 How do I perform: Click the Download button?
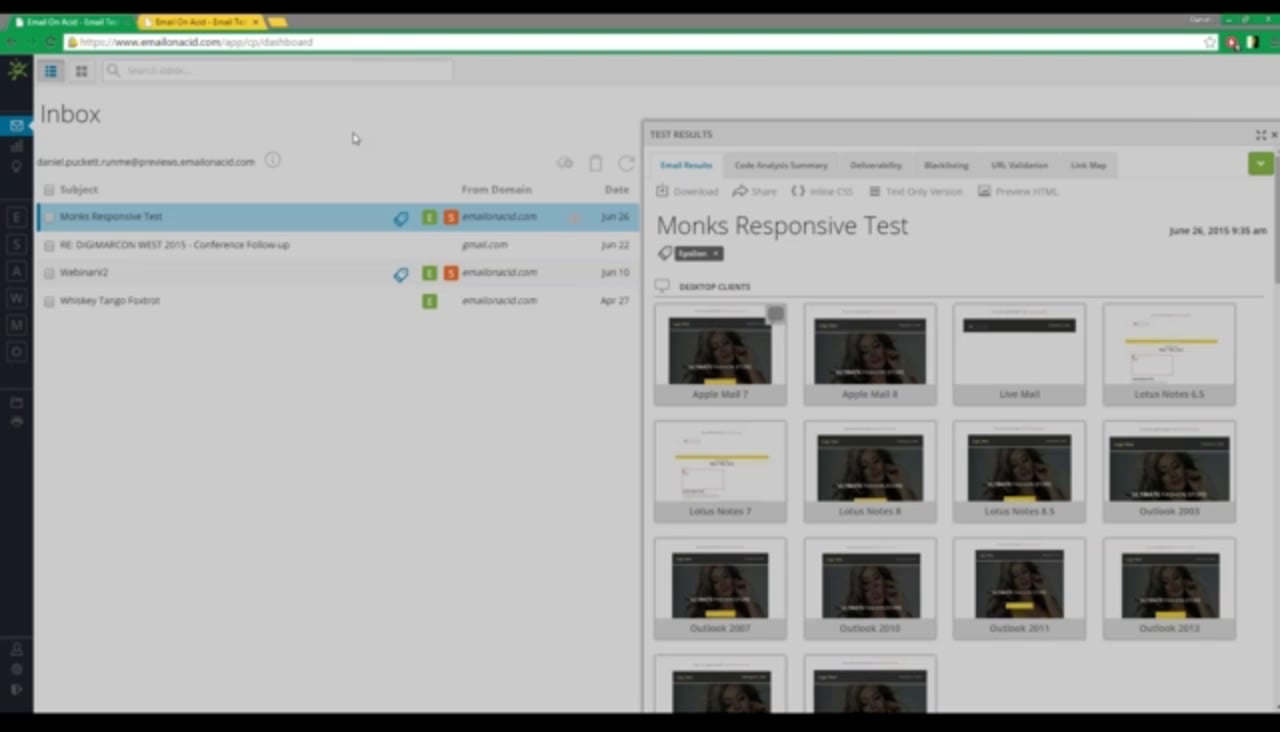point(687,191)
